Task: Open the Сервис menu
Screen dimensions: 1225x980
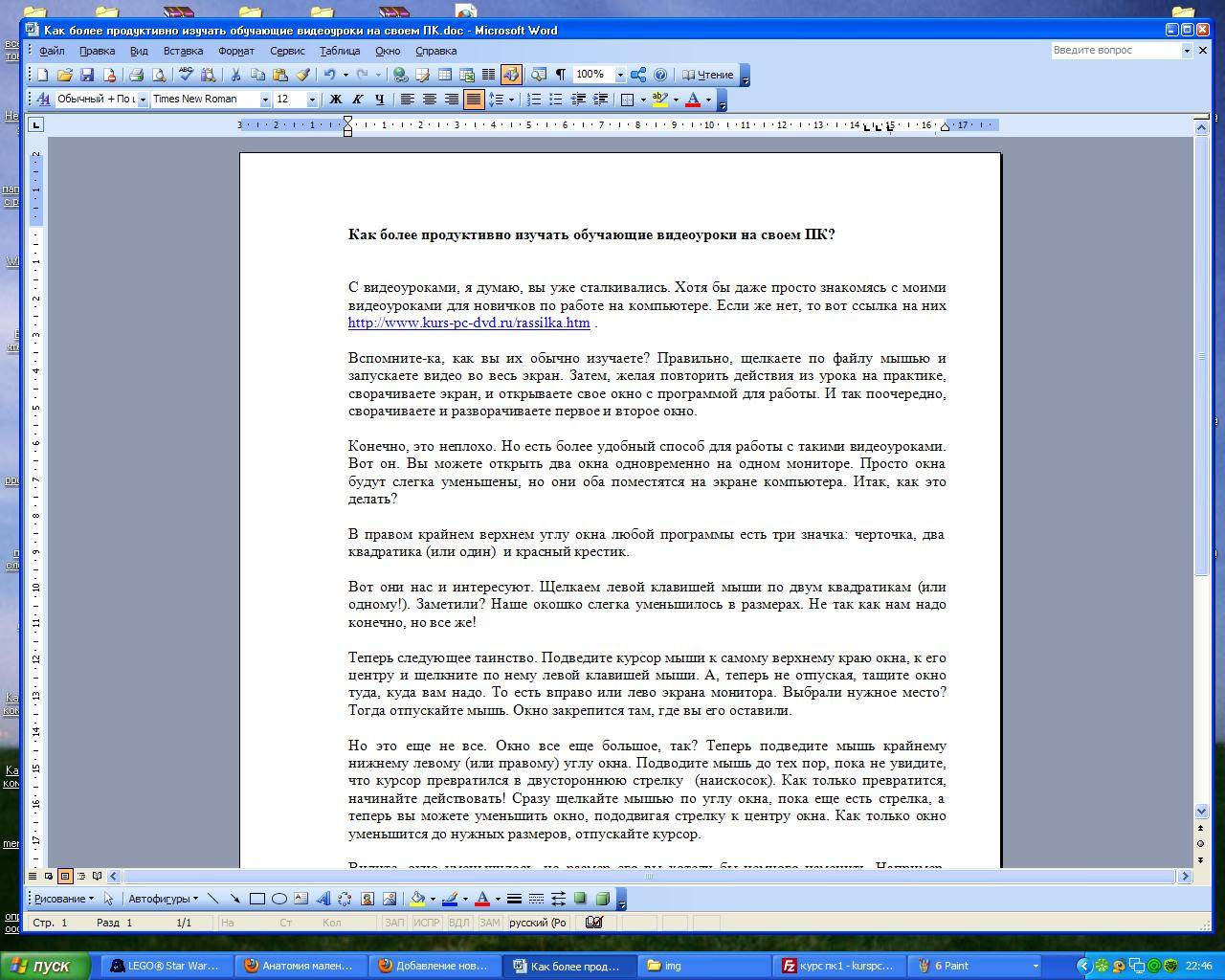Action: pos(287,51)
